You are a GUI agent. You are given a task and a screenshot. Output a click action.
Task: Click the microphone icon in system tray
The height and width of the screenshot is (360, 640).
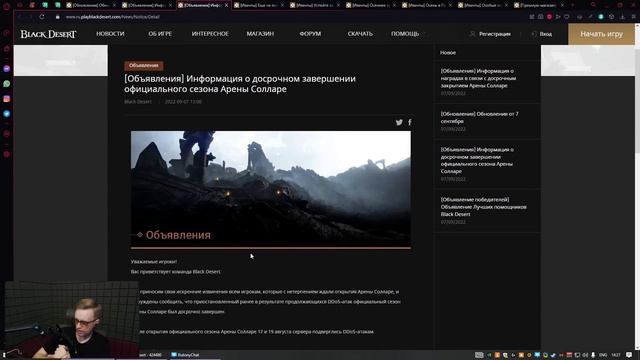[x=593, y=355]
